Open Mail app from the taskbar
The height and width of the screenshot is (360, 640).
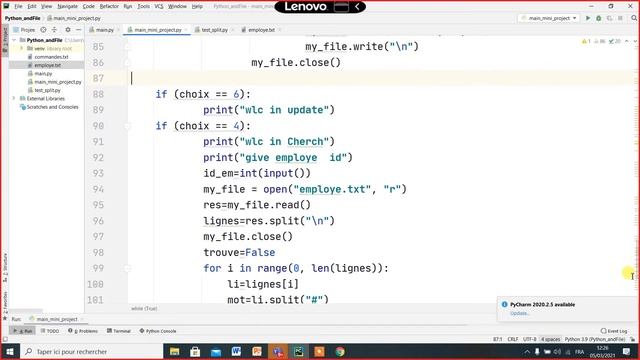point(216,351)
